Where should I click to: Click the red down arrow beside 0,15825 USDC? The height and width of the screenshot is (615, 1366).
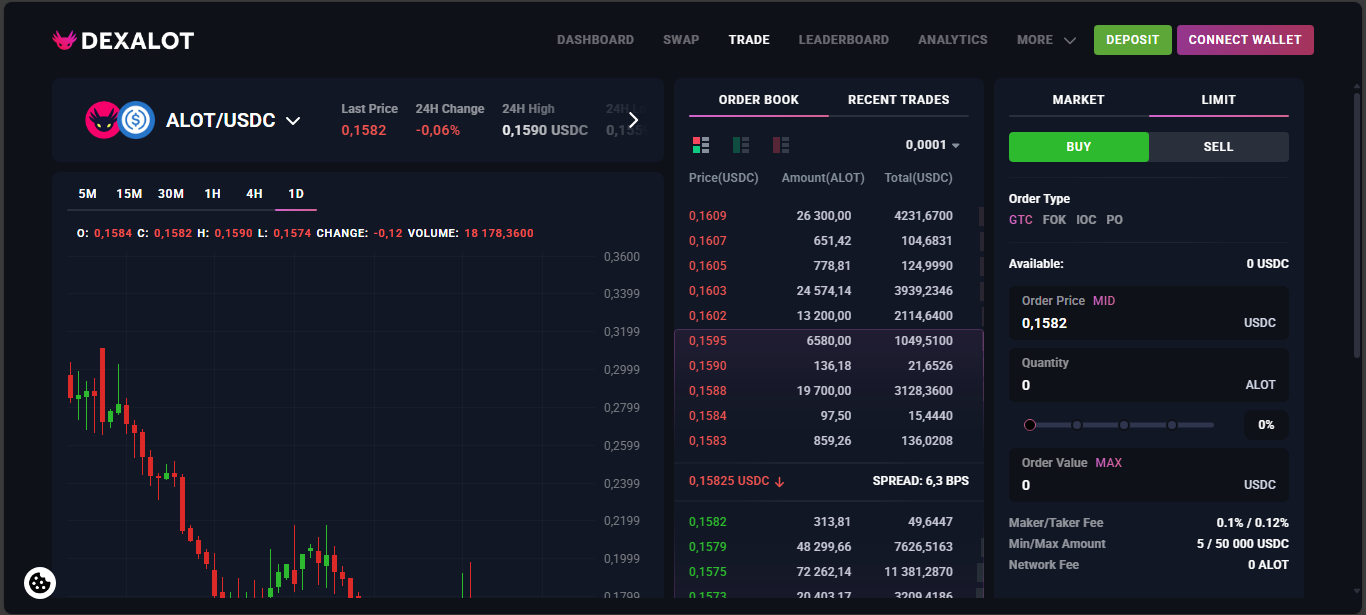point(780,481)
